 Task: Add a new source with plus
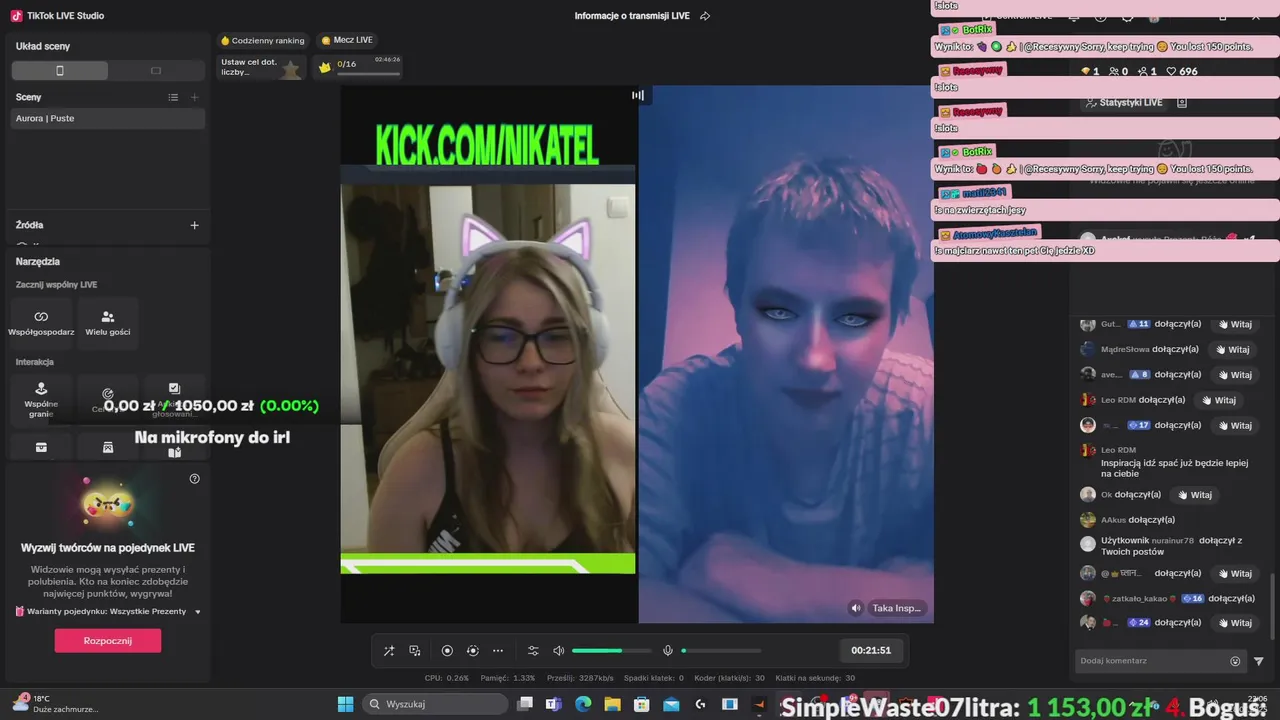tap(195, 225)
